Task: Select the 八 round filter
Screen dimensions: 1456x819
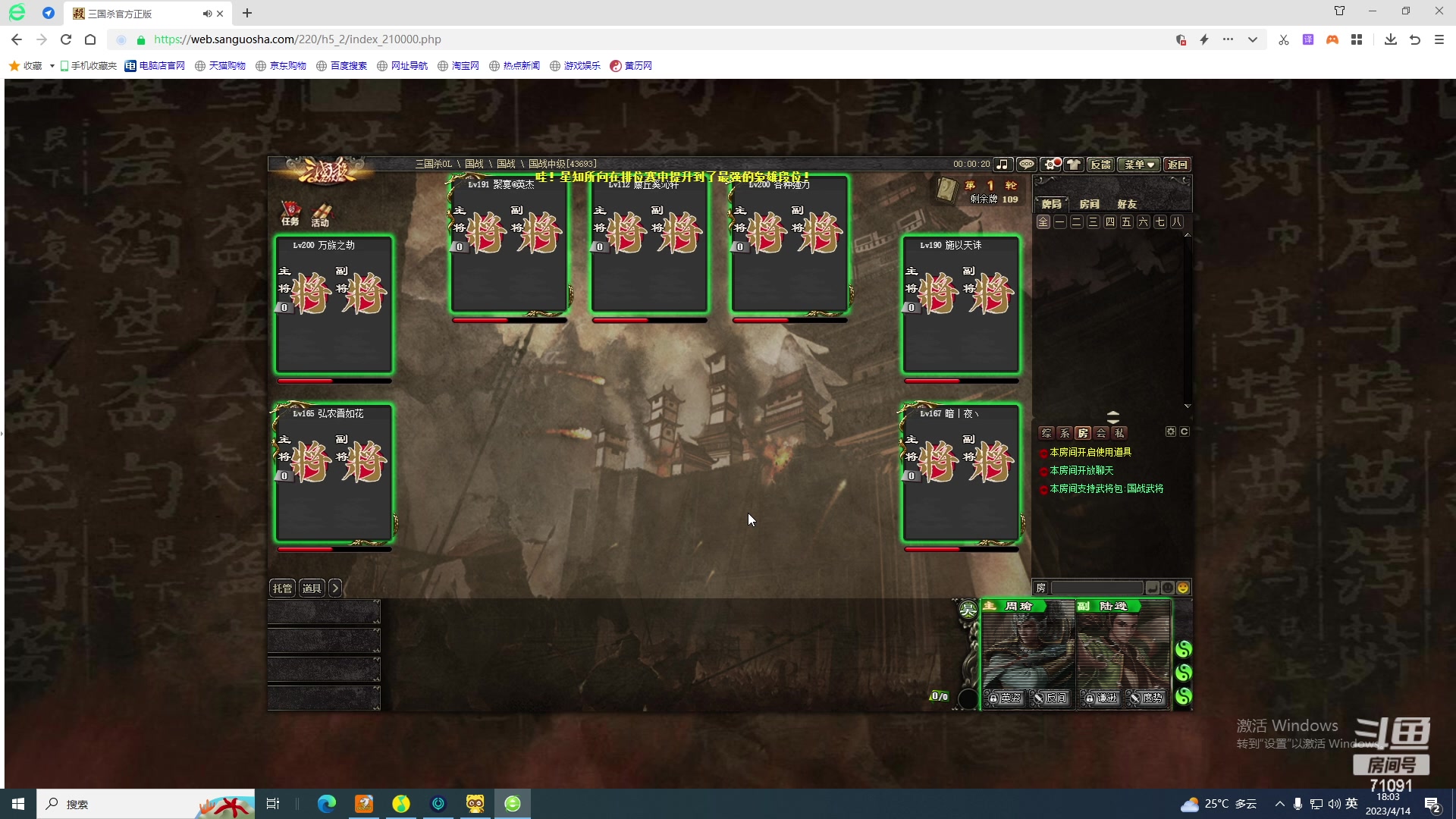Action: 1177,222
